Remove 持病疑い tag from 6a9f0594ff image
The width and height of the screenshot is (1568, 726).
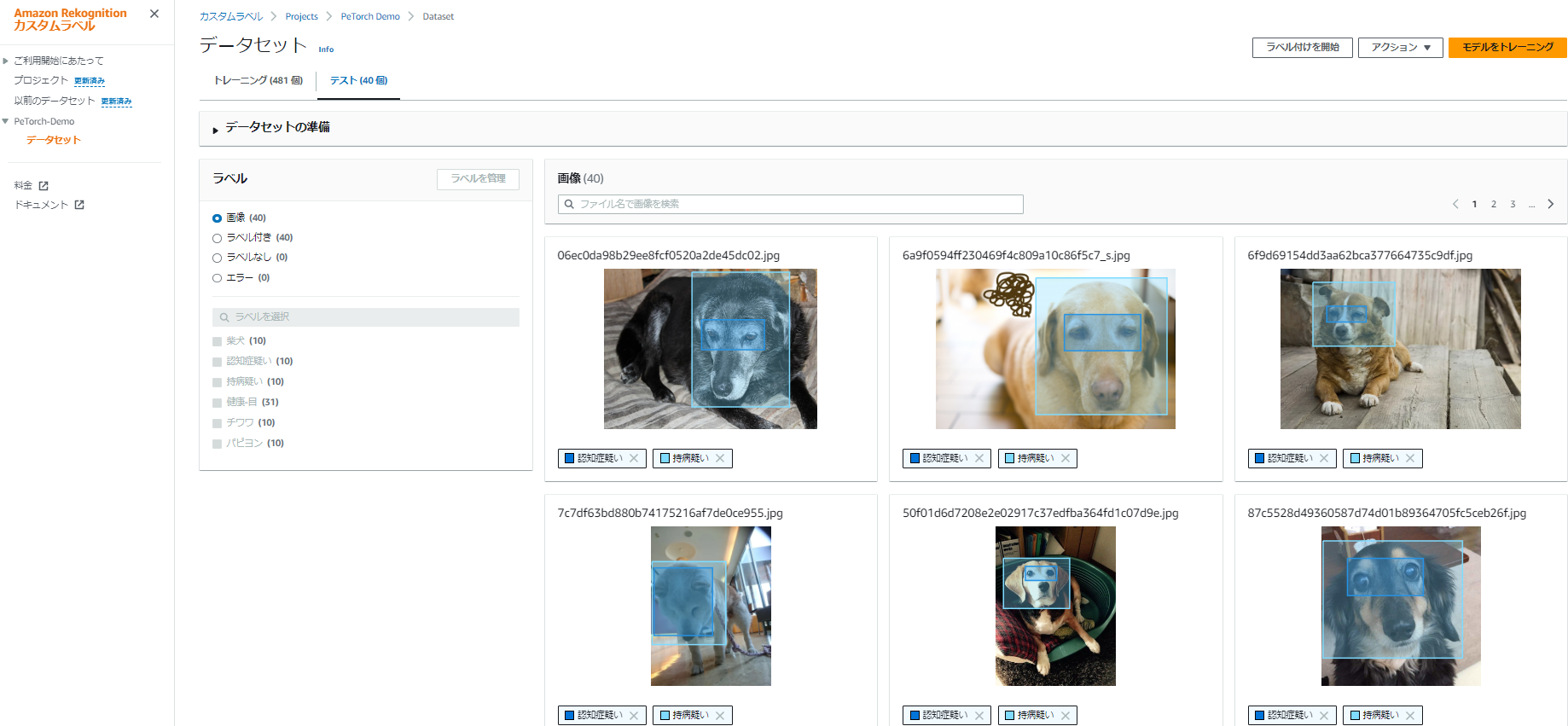[x=1066, y=458]
